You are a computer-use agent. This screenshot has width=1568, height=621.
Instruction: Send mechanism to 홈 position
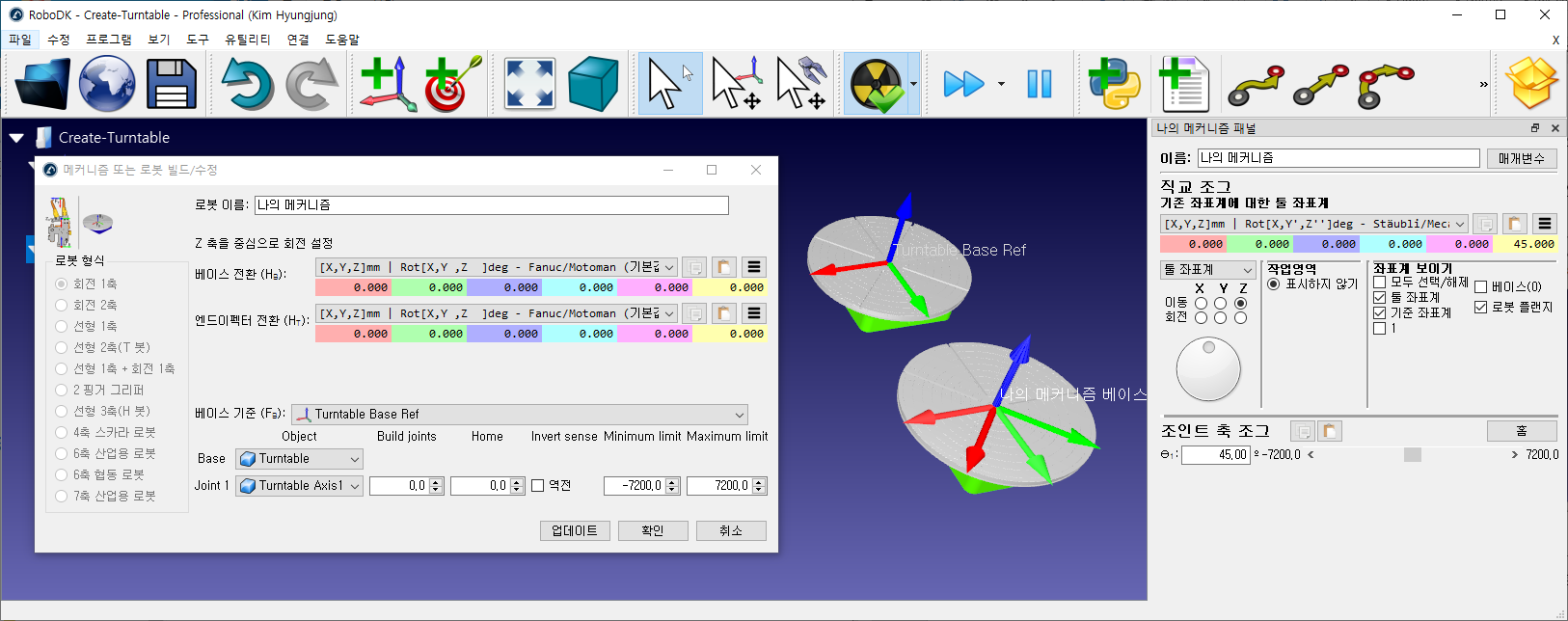[x=1522, y=431]
